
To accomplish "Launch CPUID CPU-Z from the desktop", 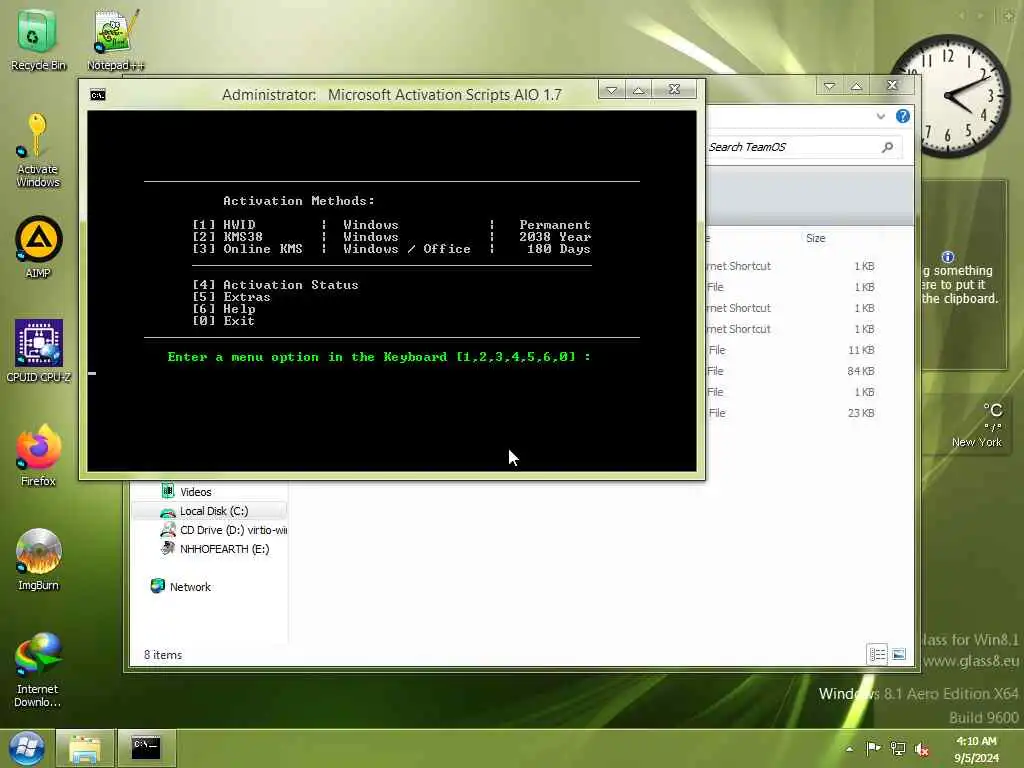I will [39, 351].
